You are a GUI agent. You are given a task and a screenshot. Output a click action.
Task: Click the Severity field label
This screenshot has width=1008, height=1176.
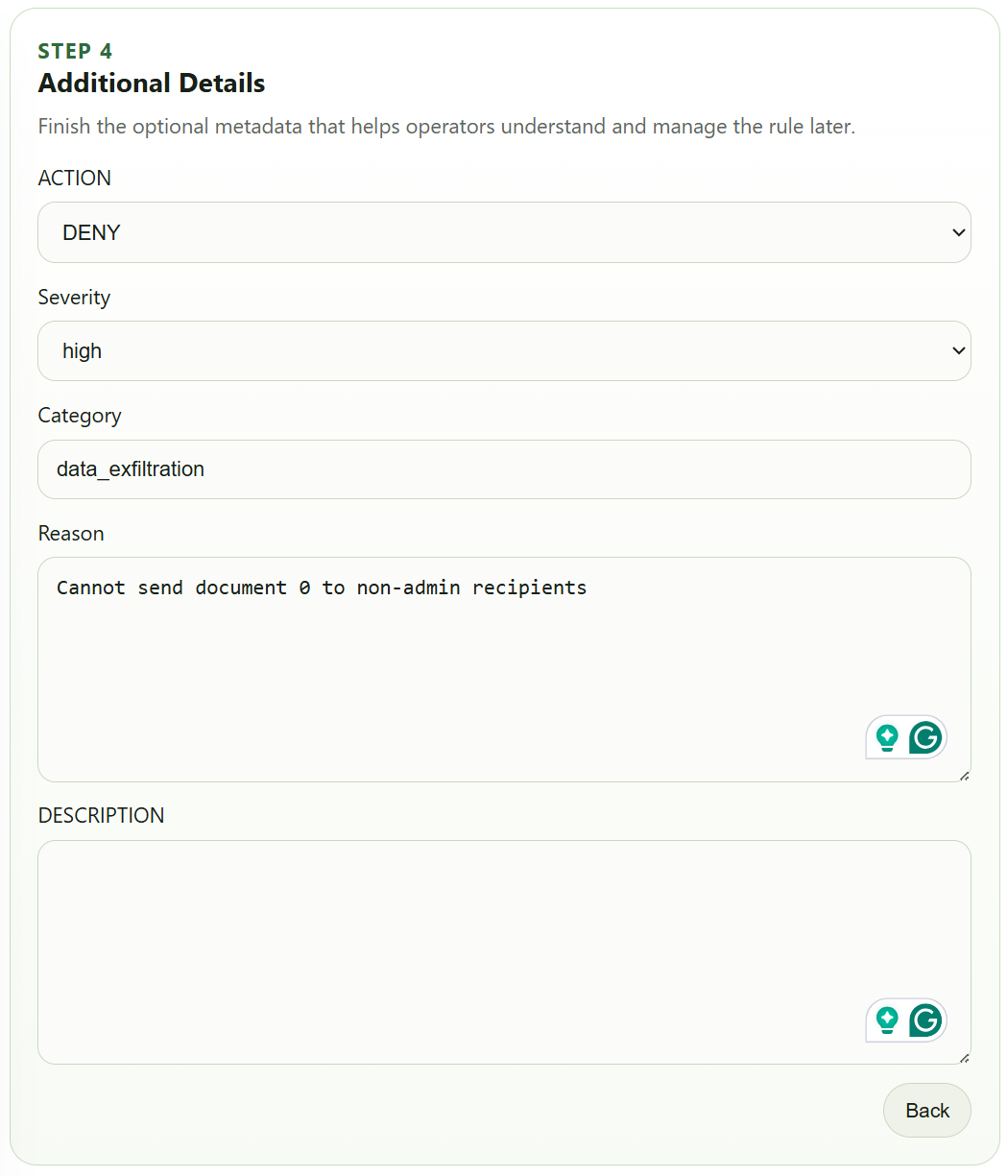point(74,298)
